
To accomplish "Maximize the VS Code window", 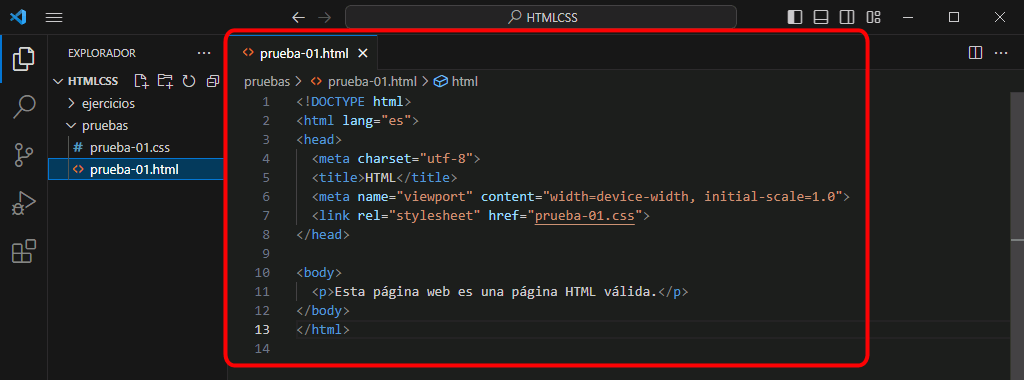I will point(953,18).
